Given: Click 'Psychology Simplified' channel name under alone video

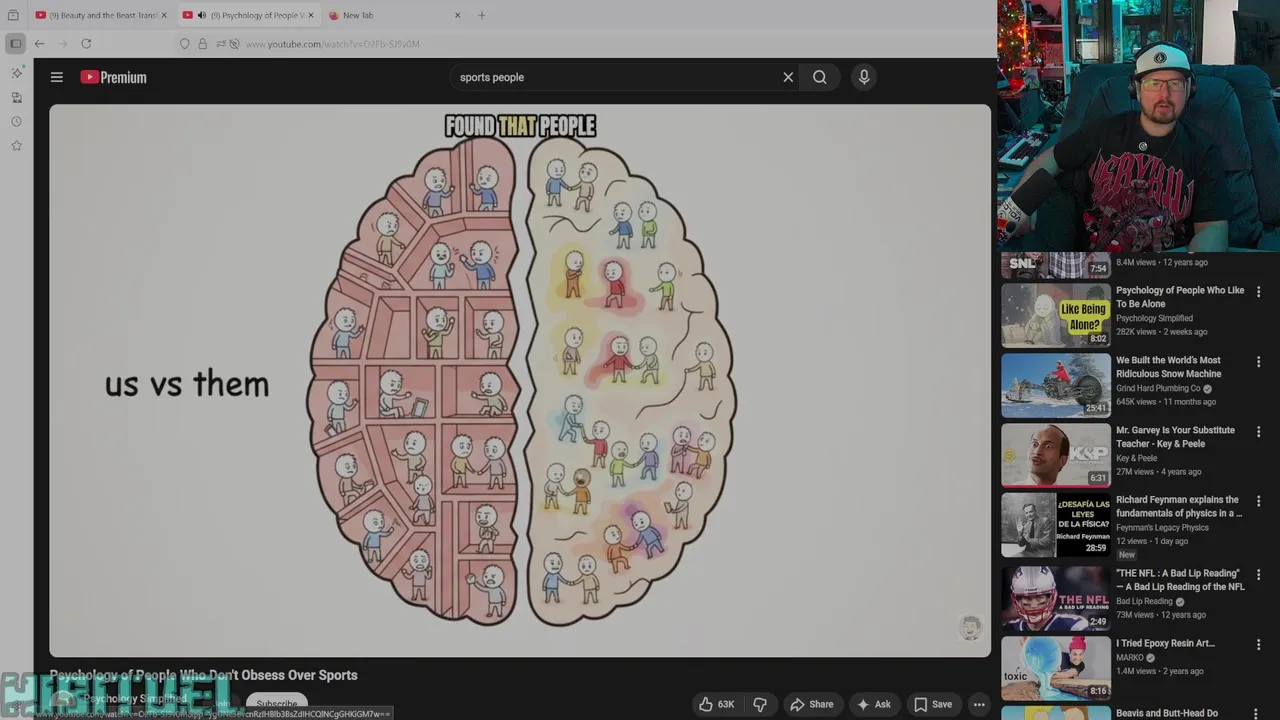Looking at the screenshot, I should pos(1154,318).
